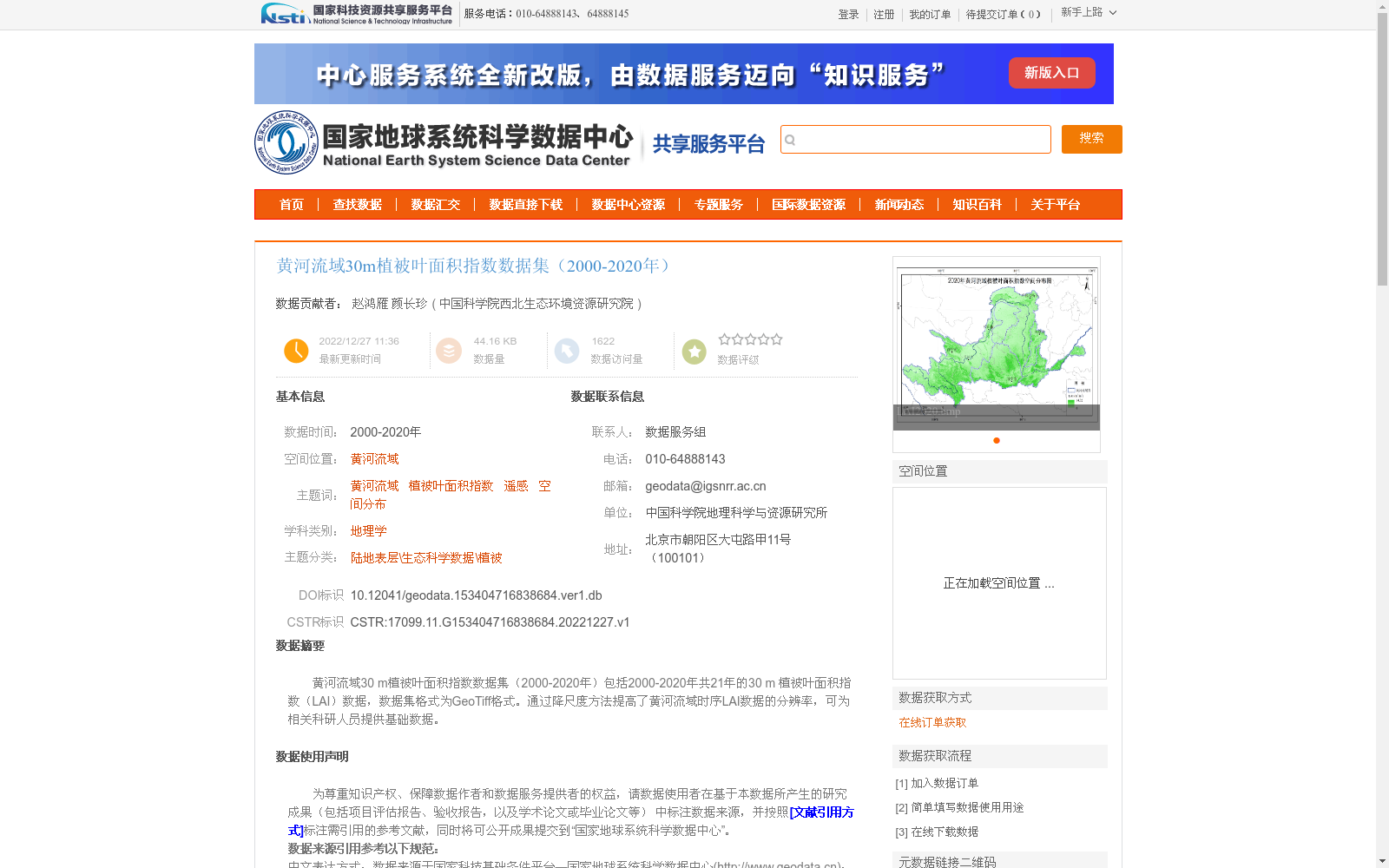
Task: Click the data period 2000-2020年 value
Action: 385,432
